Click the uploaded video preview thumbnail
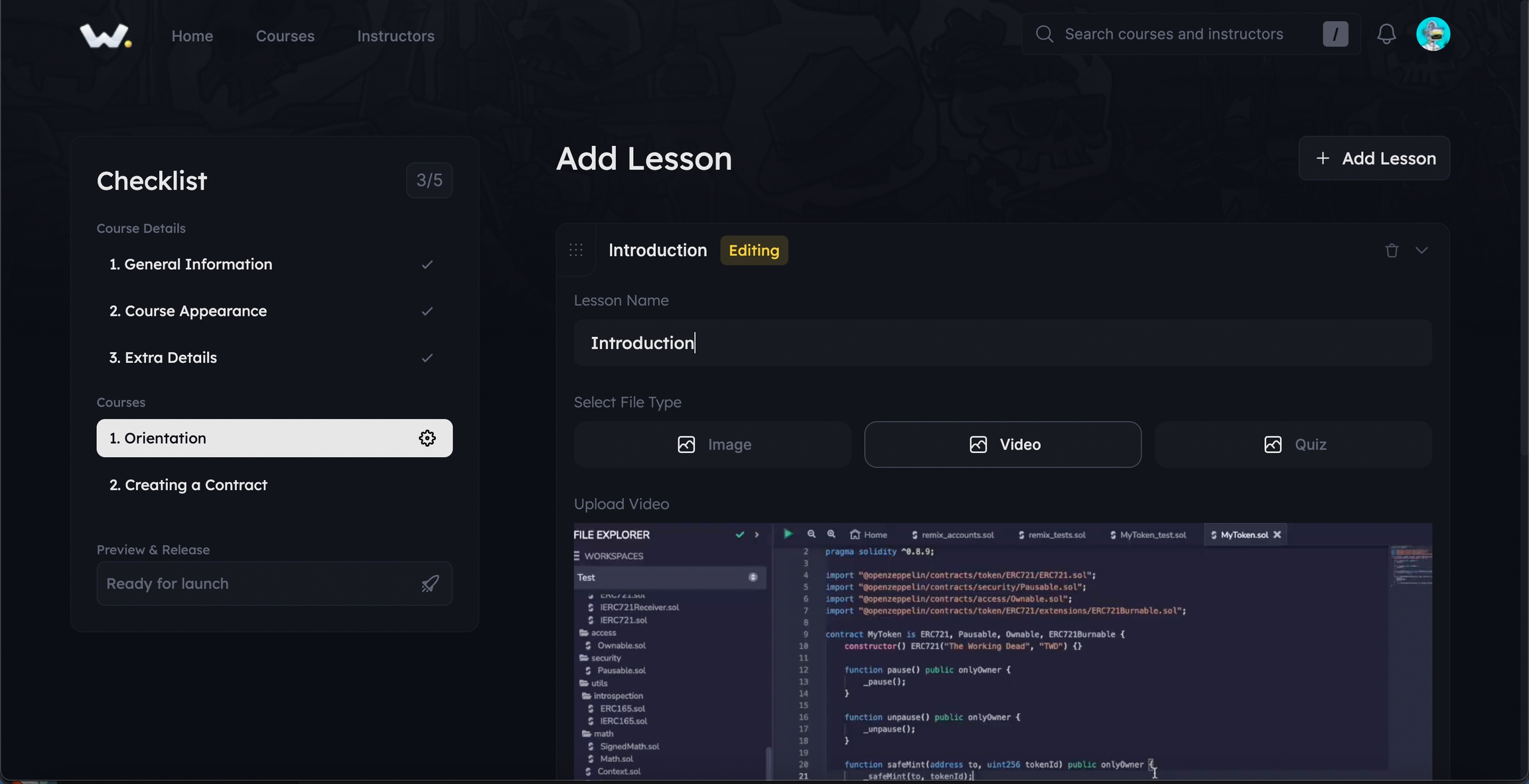Image resolution: width=1529 pixels, height=784 pixels. pyautogui.click(x=1002, y=651)
